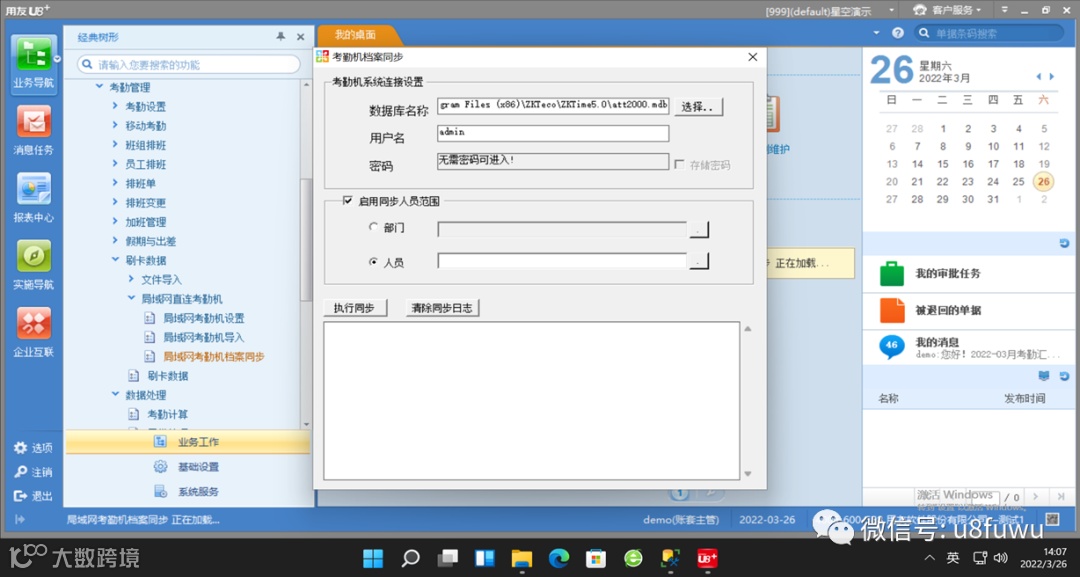Go to previous month in calendar

(1039, 76)
